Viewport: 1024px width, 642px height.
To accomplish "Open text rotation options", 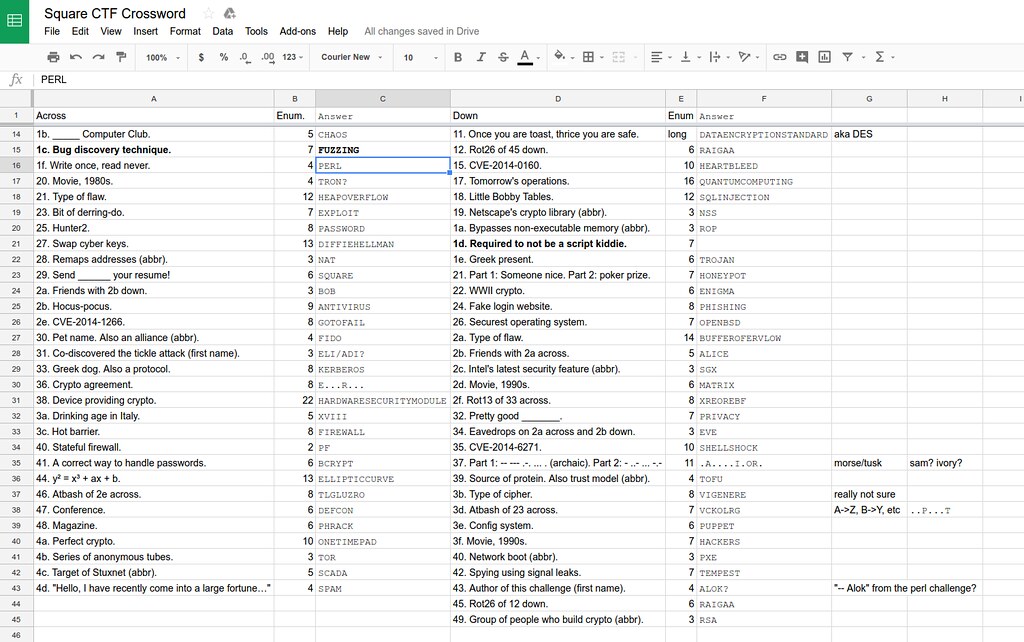I will tap(744, 57).
